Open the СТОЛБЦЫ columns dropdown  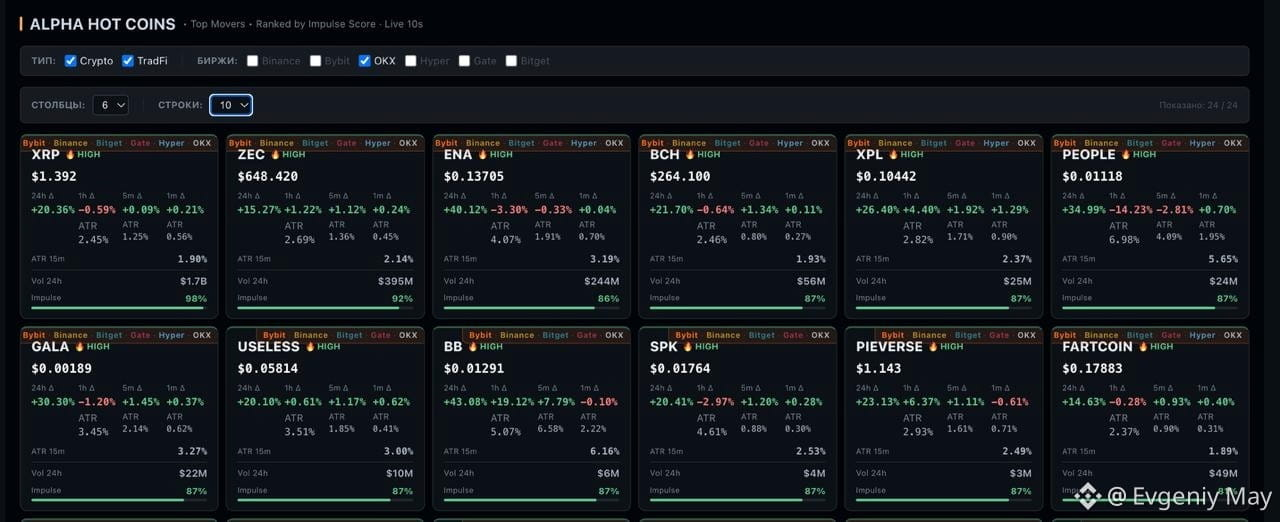click(111, 105)
